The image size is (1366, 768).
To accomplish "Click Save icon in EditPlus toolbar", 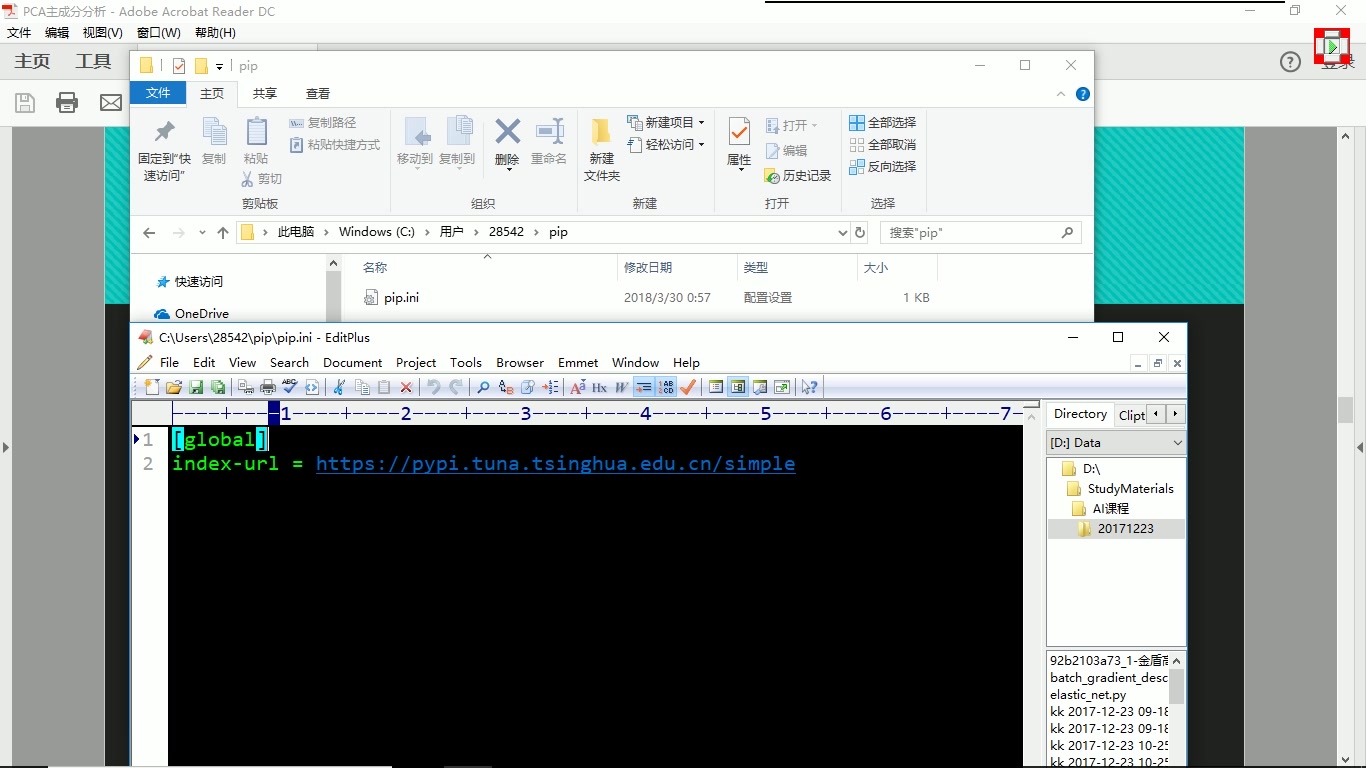I will [196, 387].
